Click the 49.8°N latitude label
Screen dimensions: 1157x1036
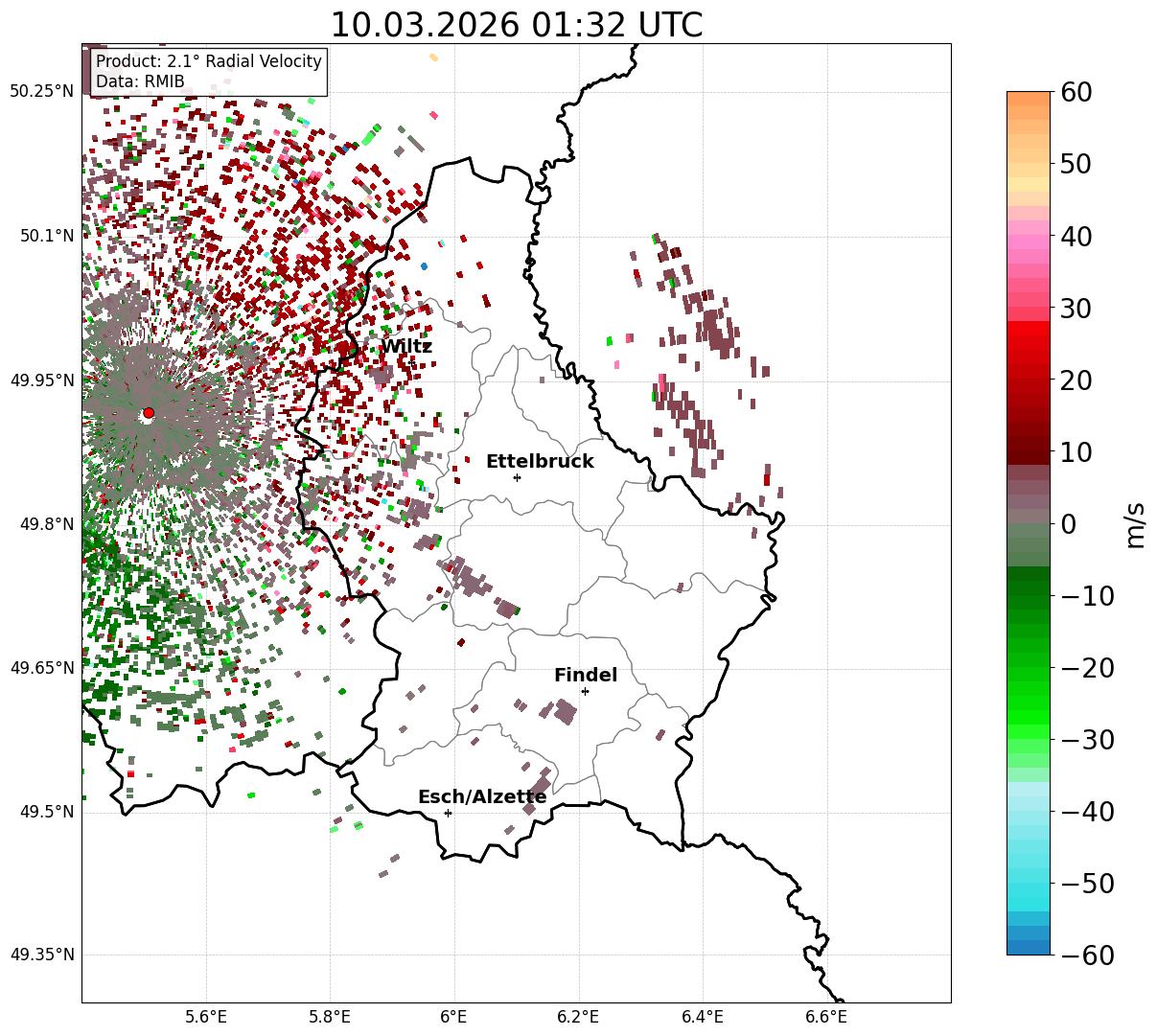coord(46,524)
